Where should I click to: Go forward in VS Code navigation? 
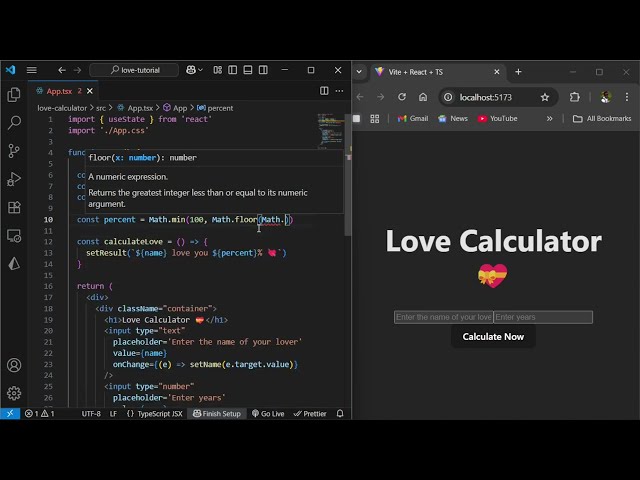tap(78, 70)
